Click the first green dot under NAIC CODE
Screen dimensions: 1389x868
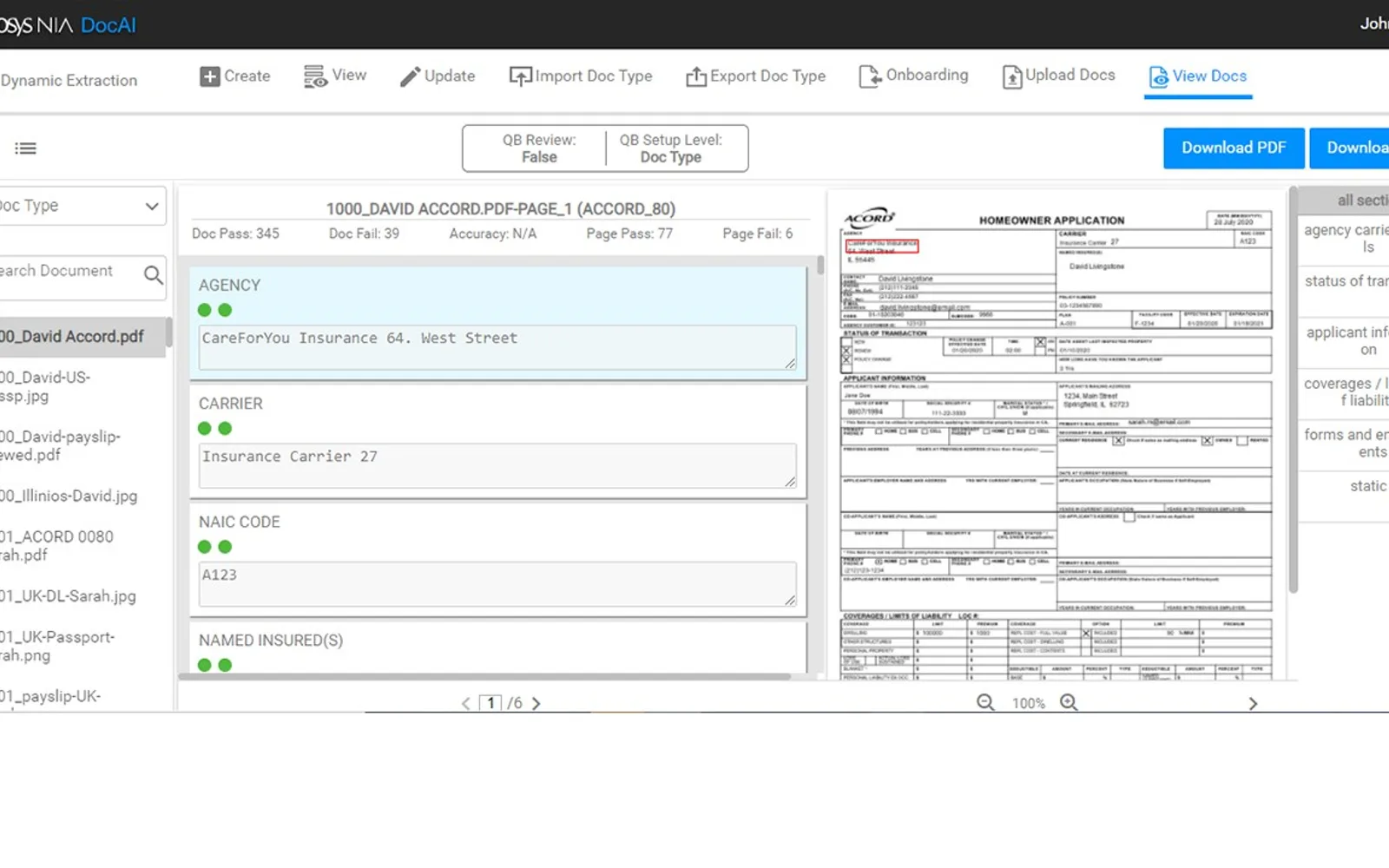point(205,547)
